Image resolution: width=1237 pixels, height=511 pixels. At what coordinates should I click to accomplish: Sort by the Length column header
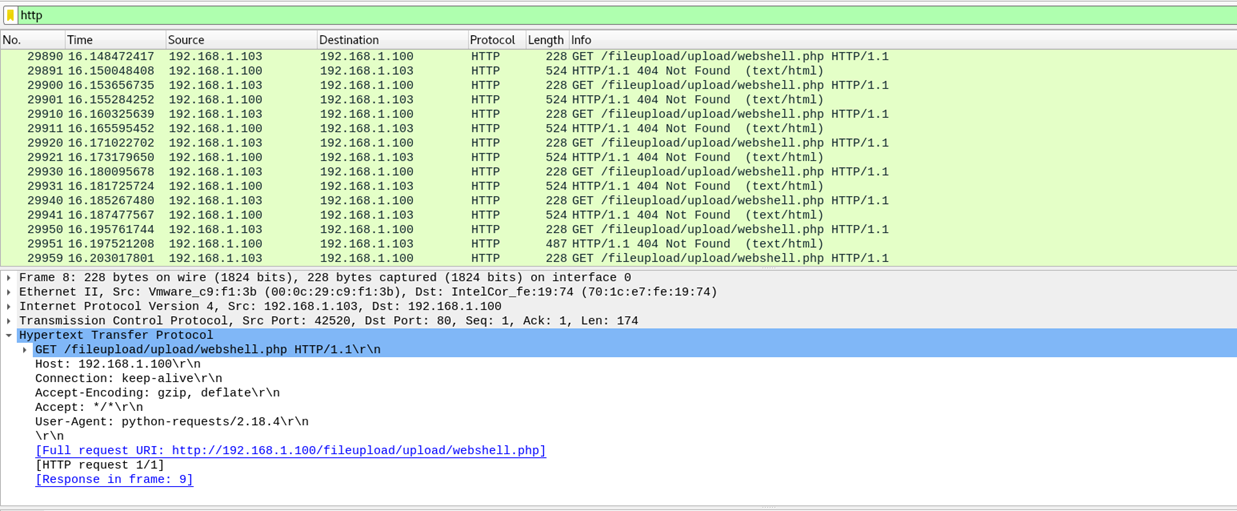547,40
